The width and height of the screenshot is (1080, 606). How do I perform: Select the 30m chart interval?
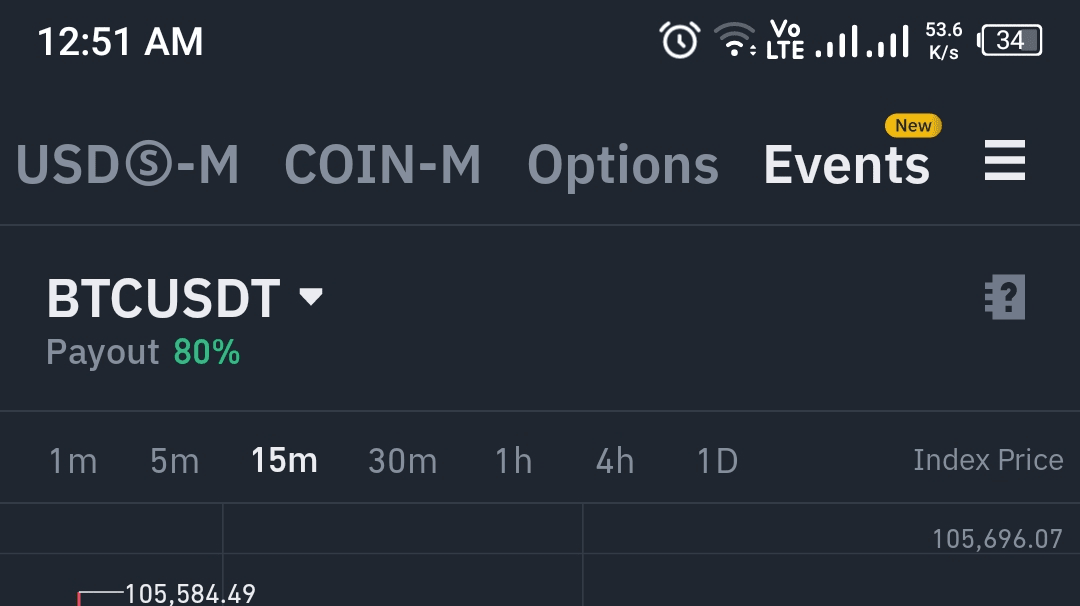coord(402,460)
